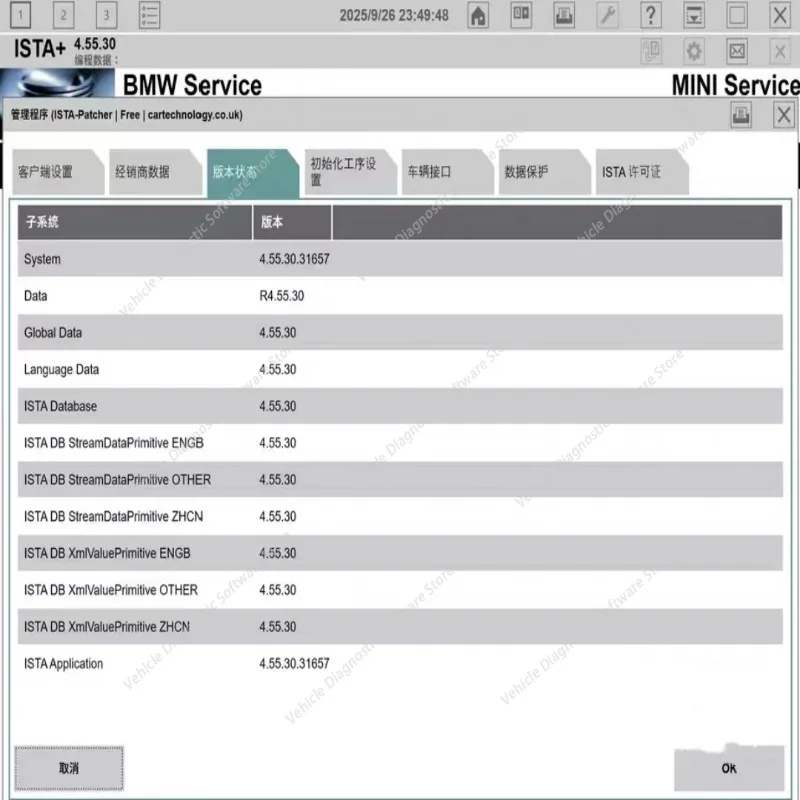Click the top bar print icon
The image size is (800, 800).
pyautogui.click(x=564, y=15)
